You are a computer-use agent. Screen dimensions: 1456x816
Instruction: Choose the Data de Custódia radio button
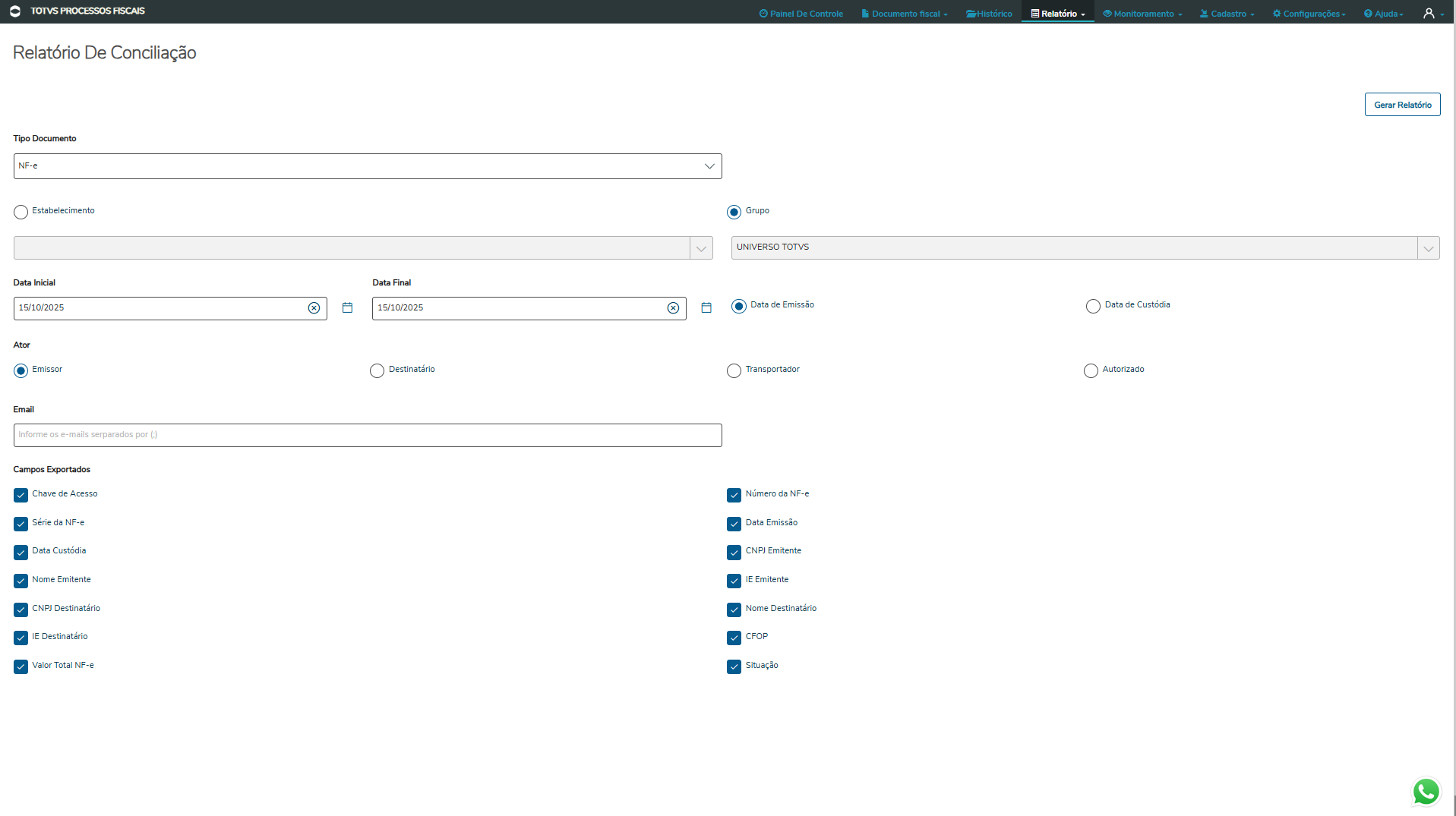point(1093,306)
